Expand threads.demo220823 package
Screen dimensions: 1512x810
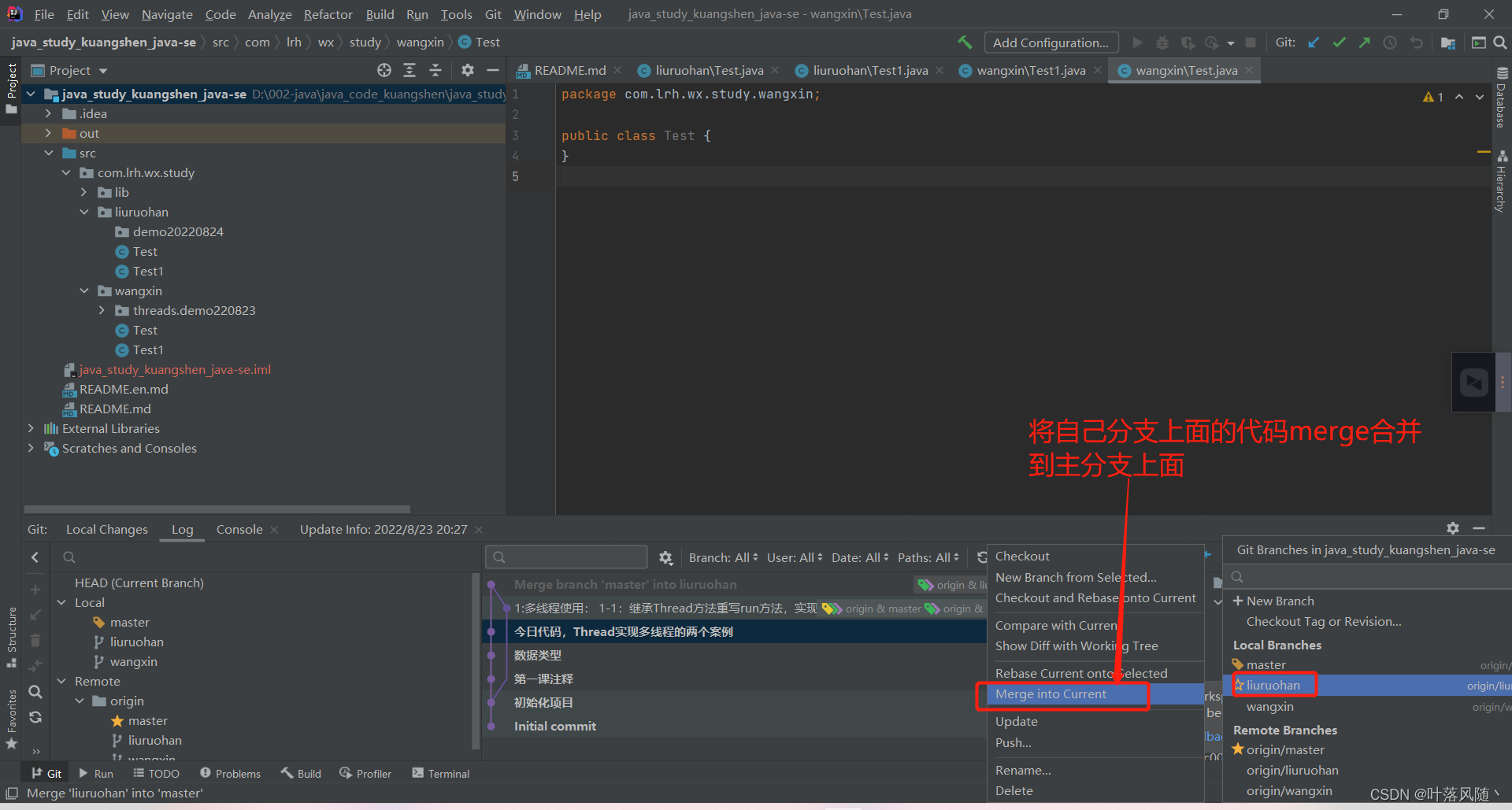[x=102, y=310]
